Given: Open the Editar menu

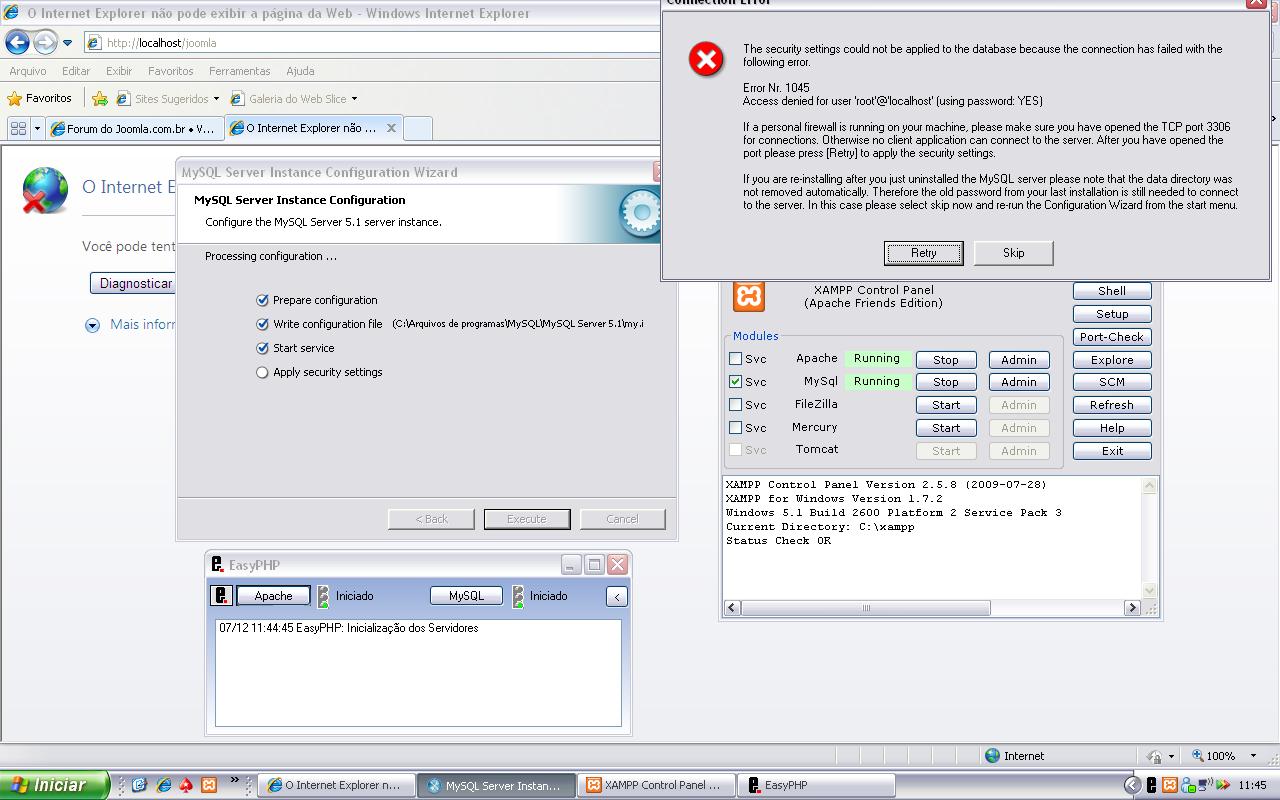Looking at the screenshot, I should tap(76, 71).
